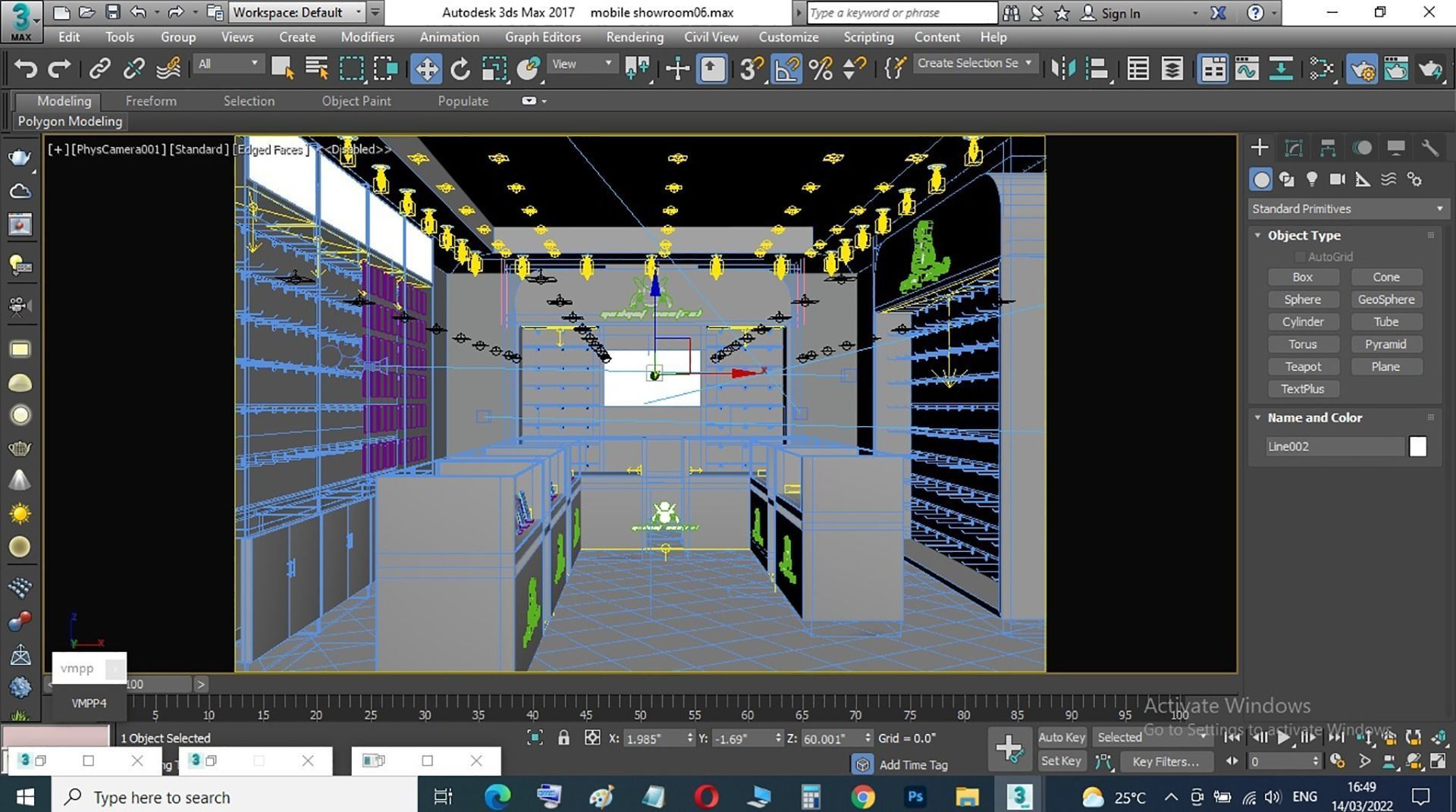Open the Create Selection Set dropdown
The image size is (1456, 812).
click(x=974, y=64)
